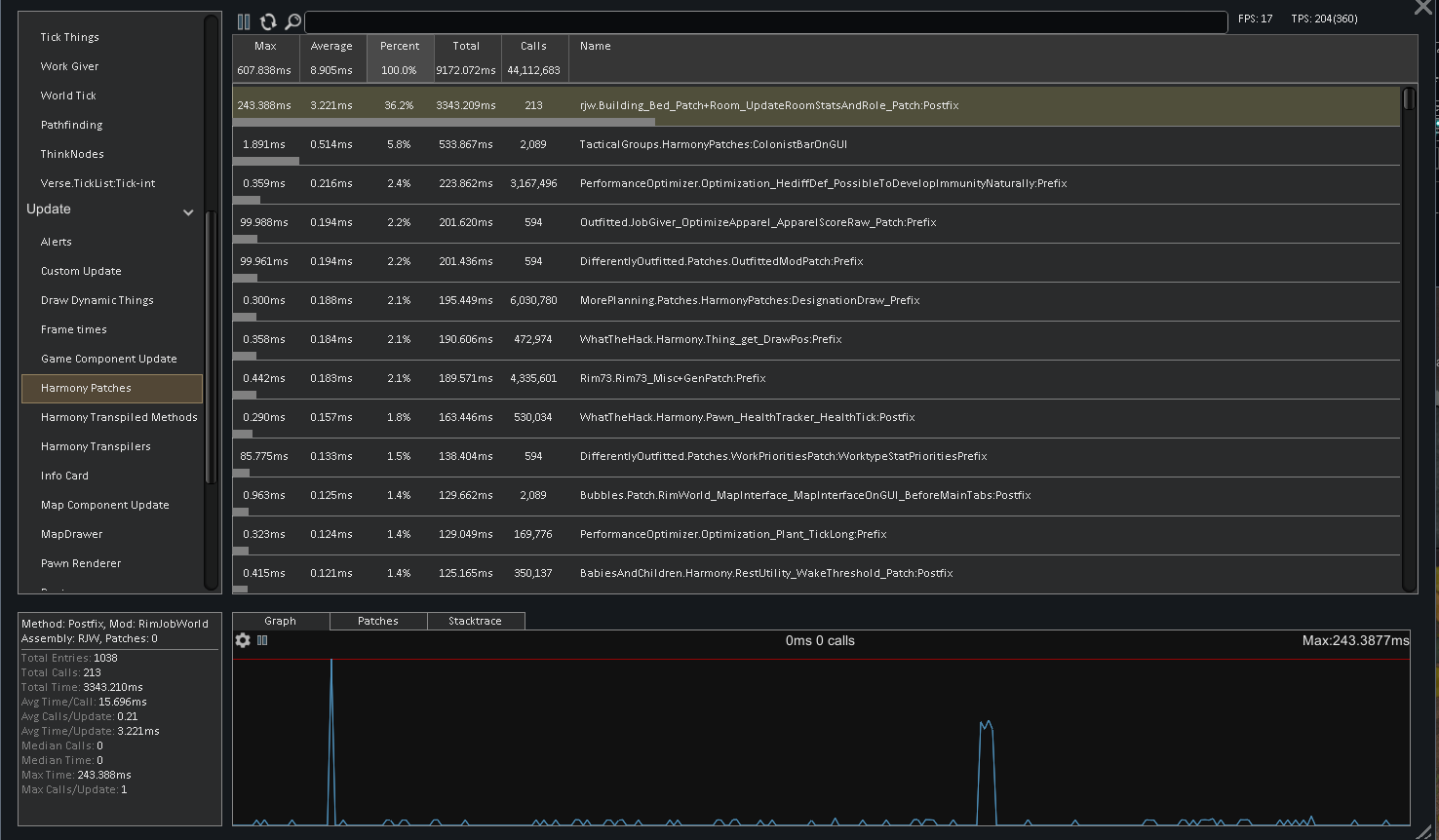Screen dimensions: 1439x840
Task: Select Outfitted.JobGiver_OptimizeApparel row
Action: click(816, 223)
